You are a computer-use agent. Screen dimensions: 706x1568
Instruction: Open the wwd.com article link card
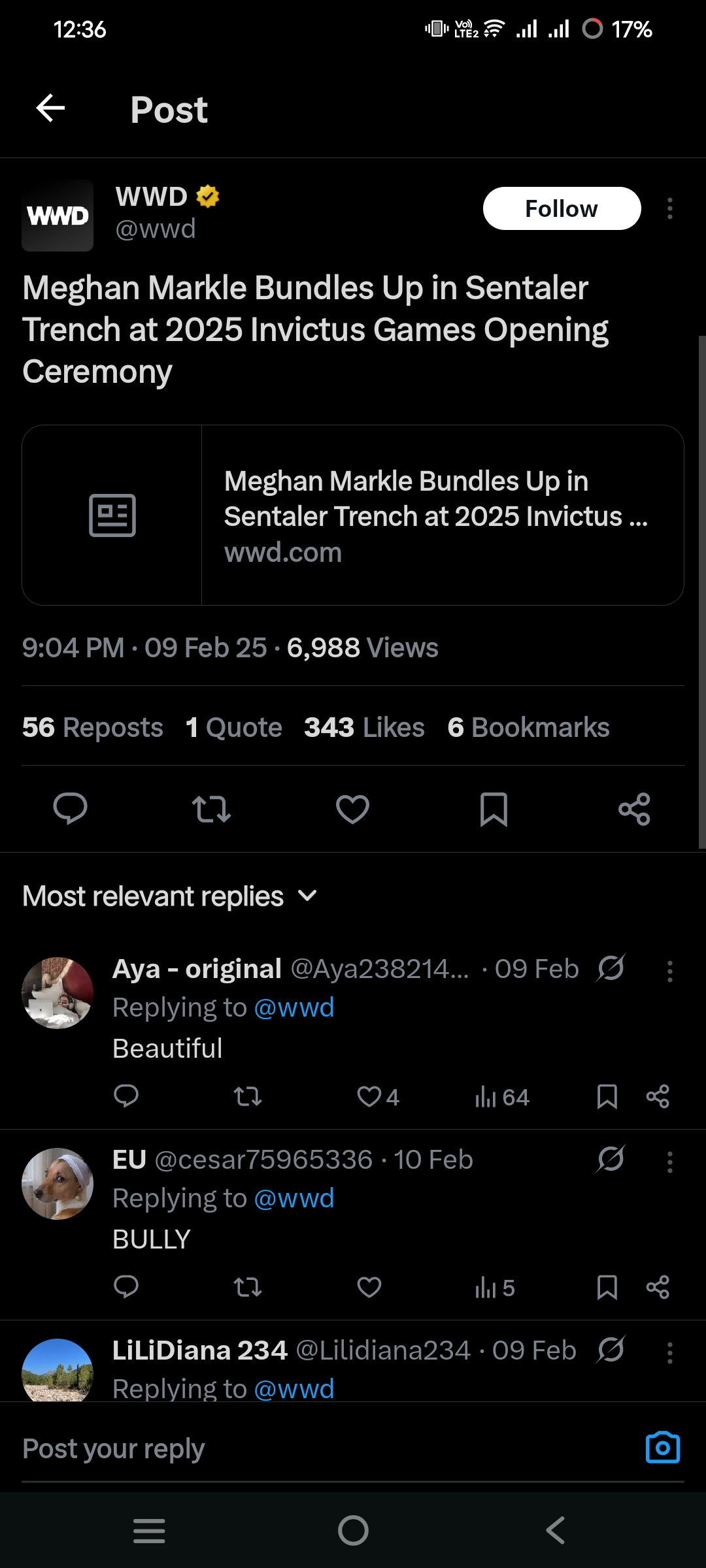point(353,515)
